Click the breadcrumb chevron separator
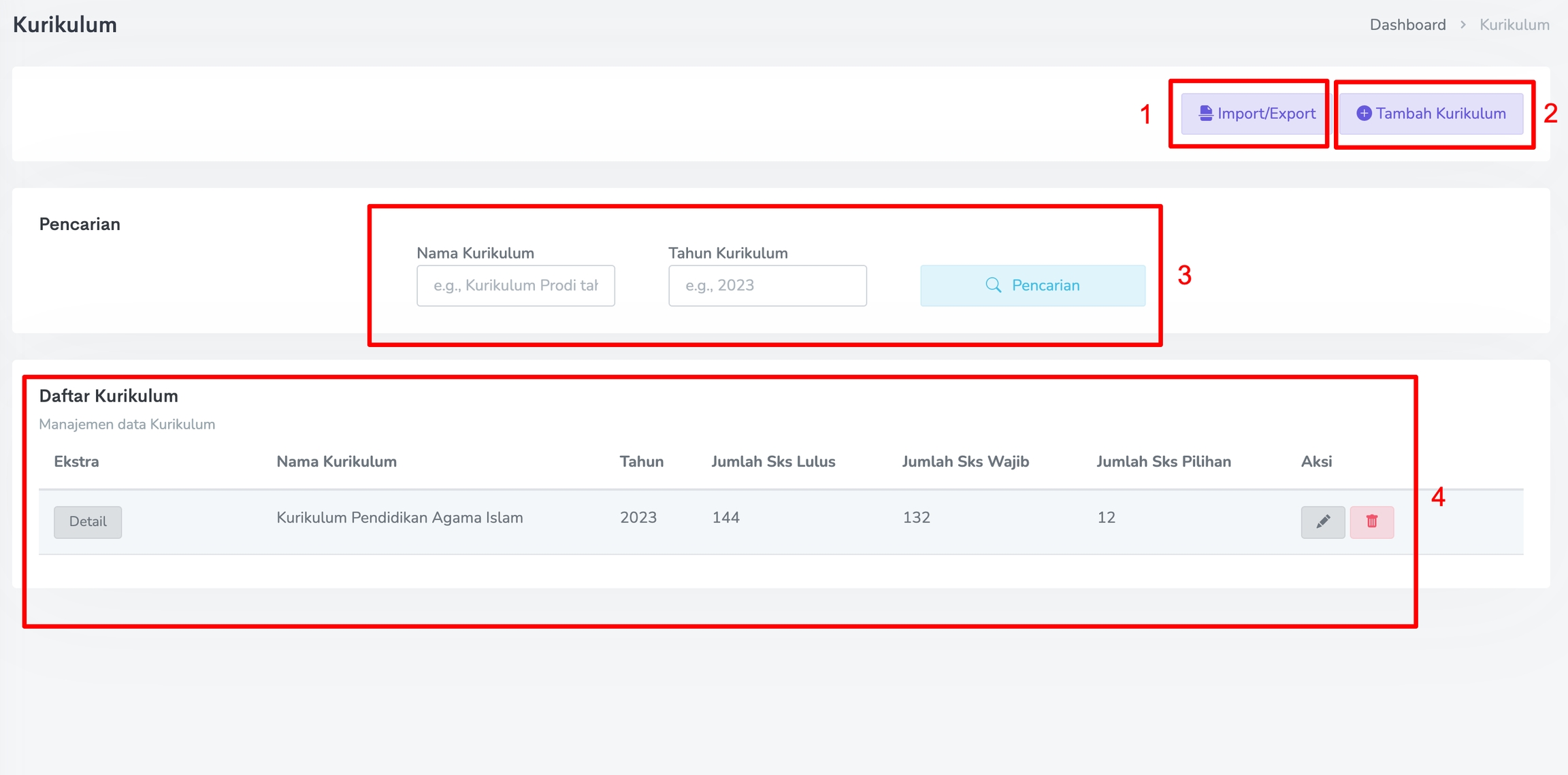 click(1463, 25)
